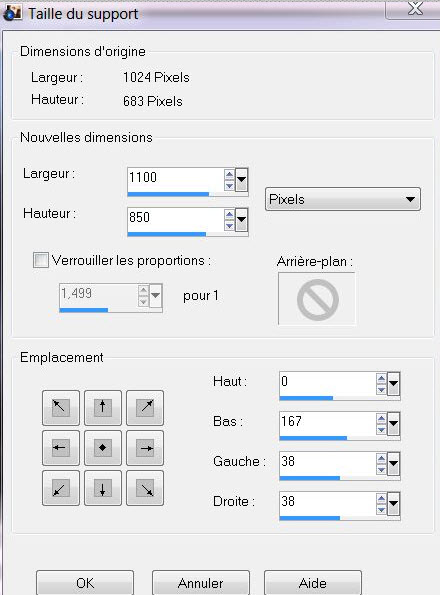The image size is (440, 595).
Task: Select the bottom-right placement arrow
Action: (x=145, y=488)
